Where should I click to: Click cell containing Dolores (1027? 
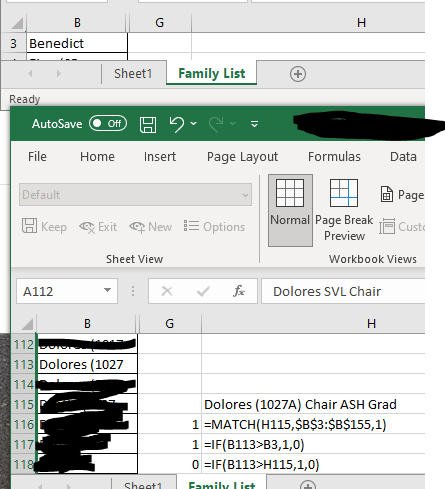pos(87,364)
